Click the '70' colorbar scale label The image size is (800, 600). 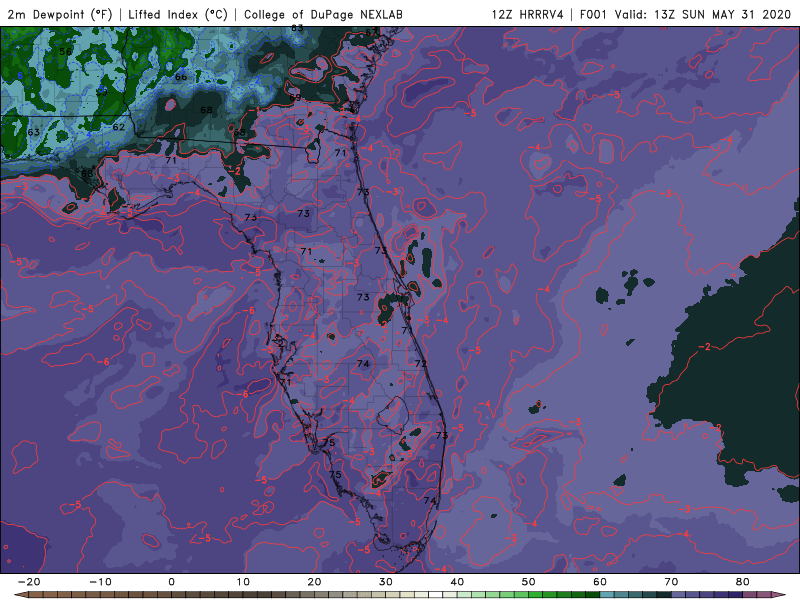(671, 582)
